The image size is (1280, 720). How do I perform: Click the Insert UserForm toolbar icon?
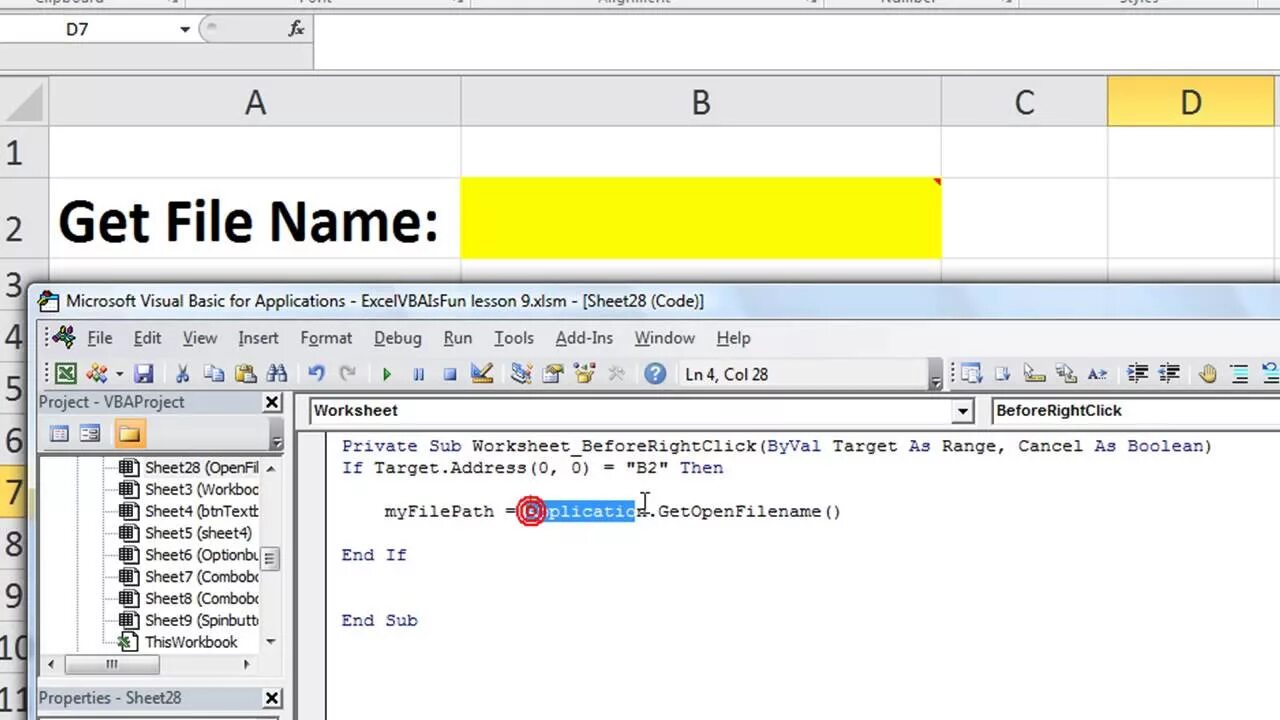click(x=97, y=374)
